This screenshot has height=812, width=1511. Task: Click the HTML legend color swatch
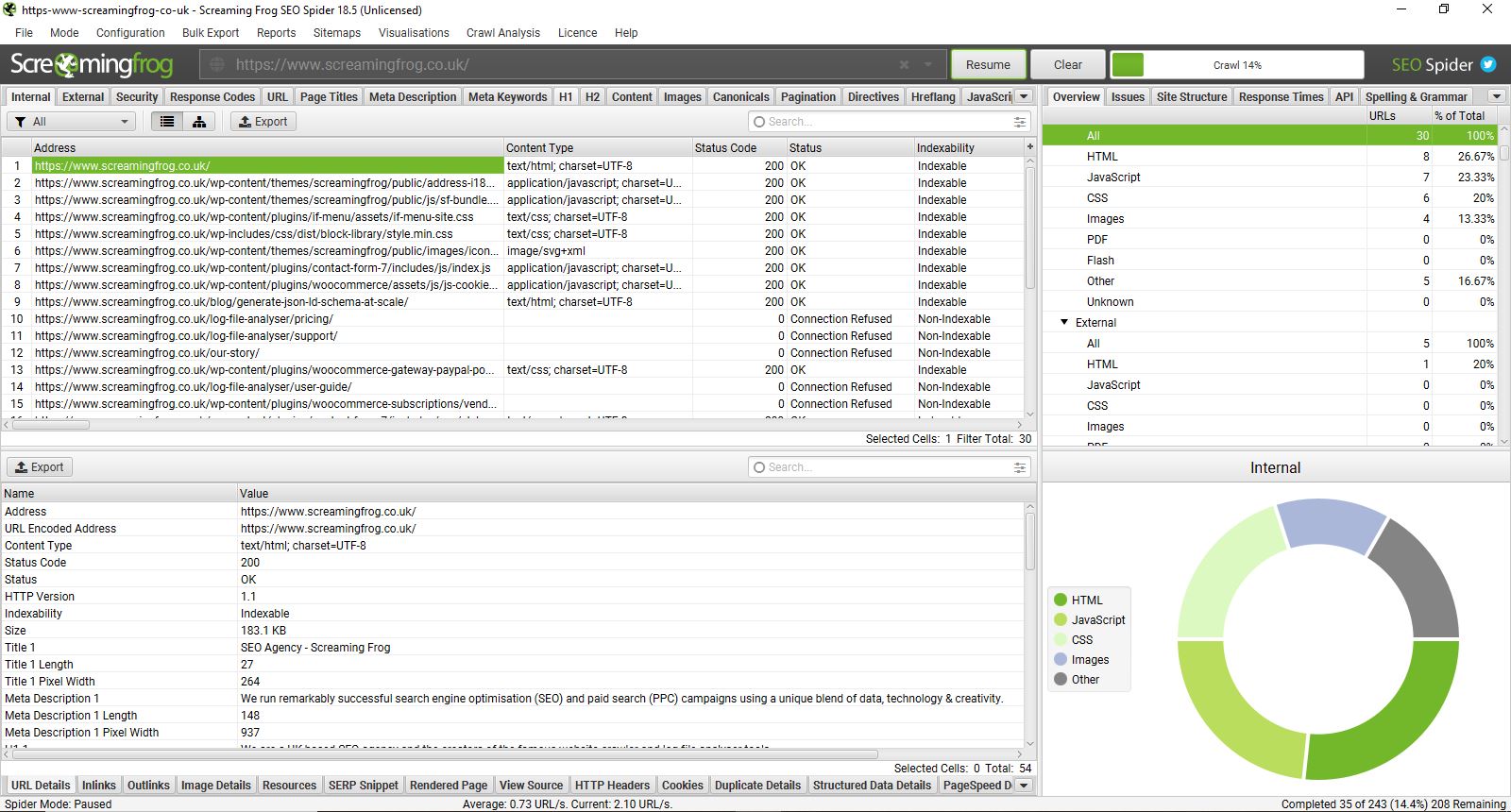(1061, 600)
